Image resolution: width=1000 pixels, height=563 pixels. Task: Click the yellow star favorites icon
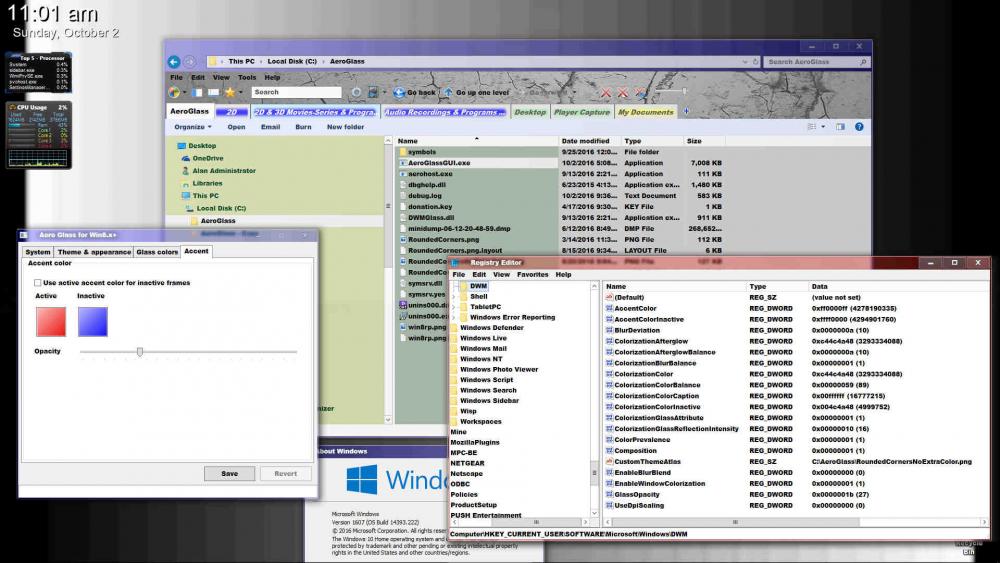(229, 92)
